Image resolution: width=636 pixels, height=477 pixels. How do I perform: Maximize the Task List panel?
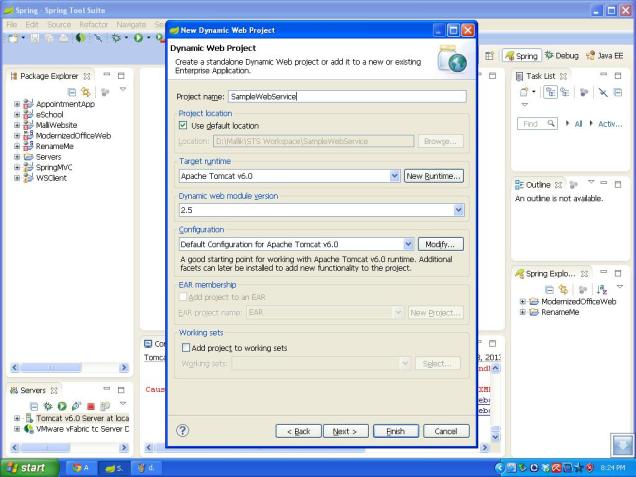click(x=618, y=75)
